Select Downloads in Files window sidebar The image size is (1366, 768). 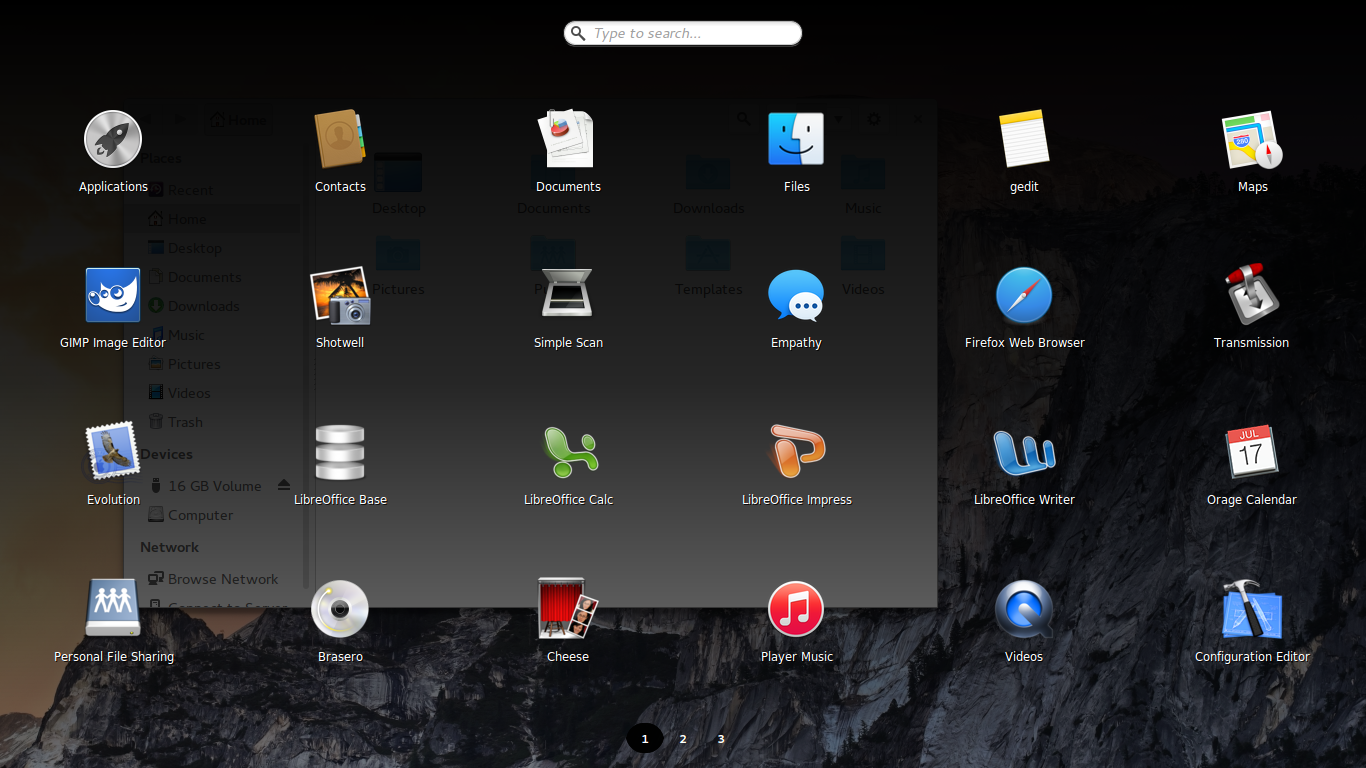point(203,306)
